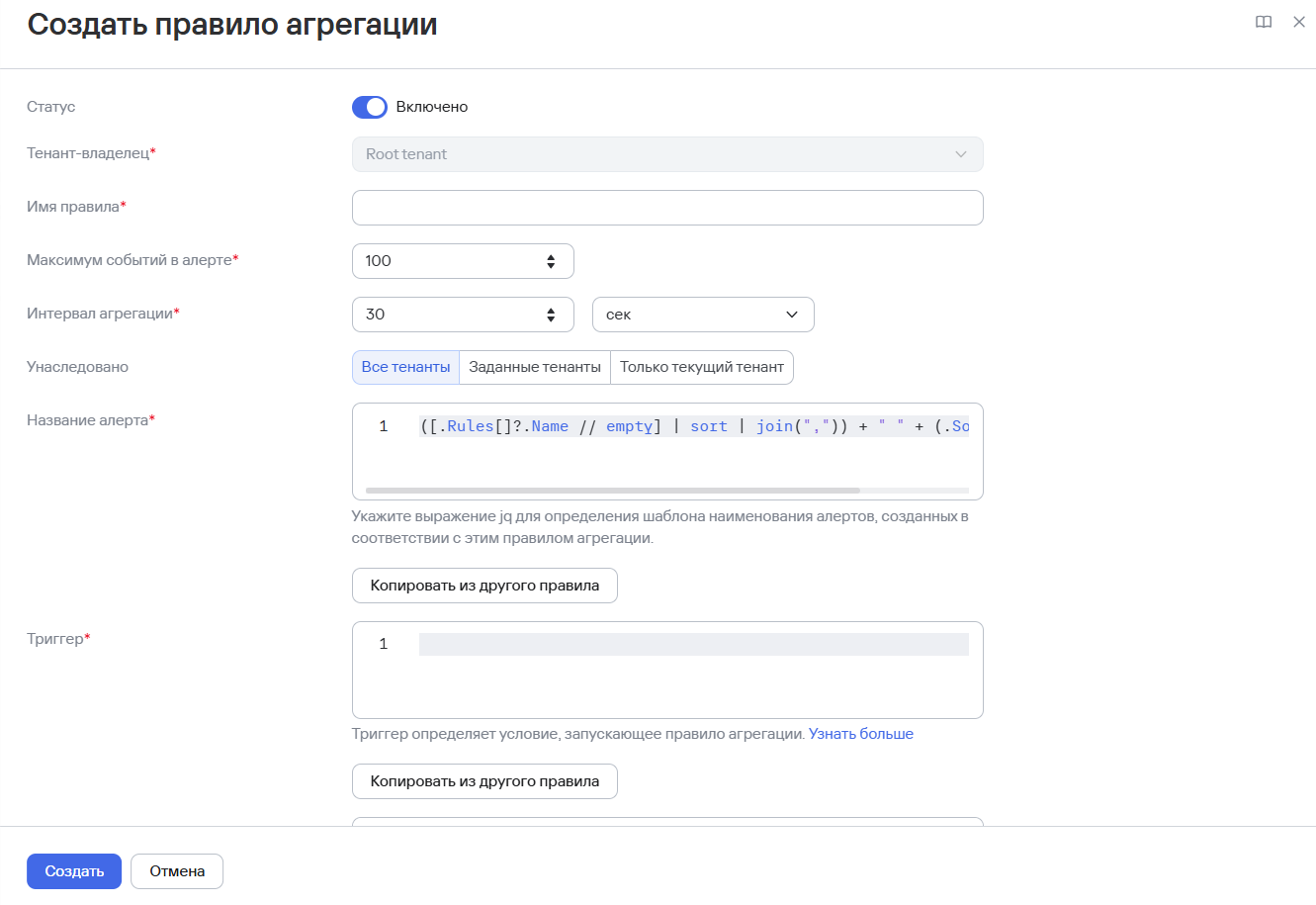Focus the Максимум событий value 100 field

click(x=463, y=261)
